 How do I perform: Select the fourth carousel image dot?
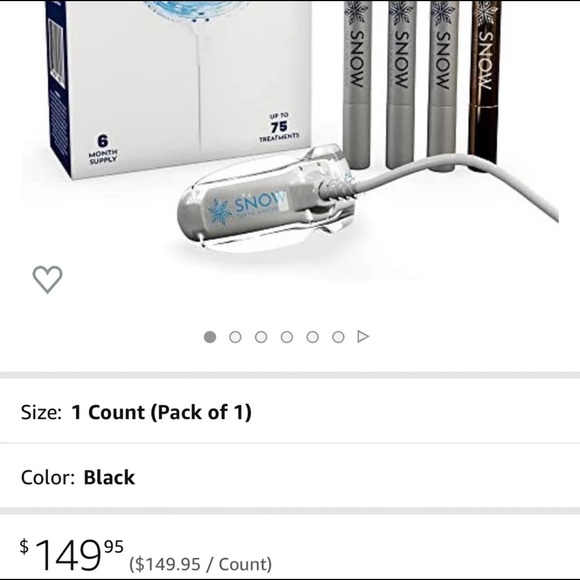coord(287,337)
